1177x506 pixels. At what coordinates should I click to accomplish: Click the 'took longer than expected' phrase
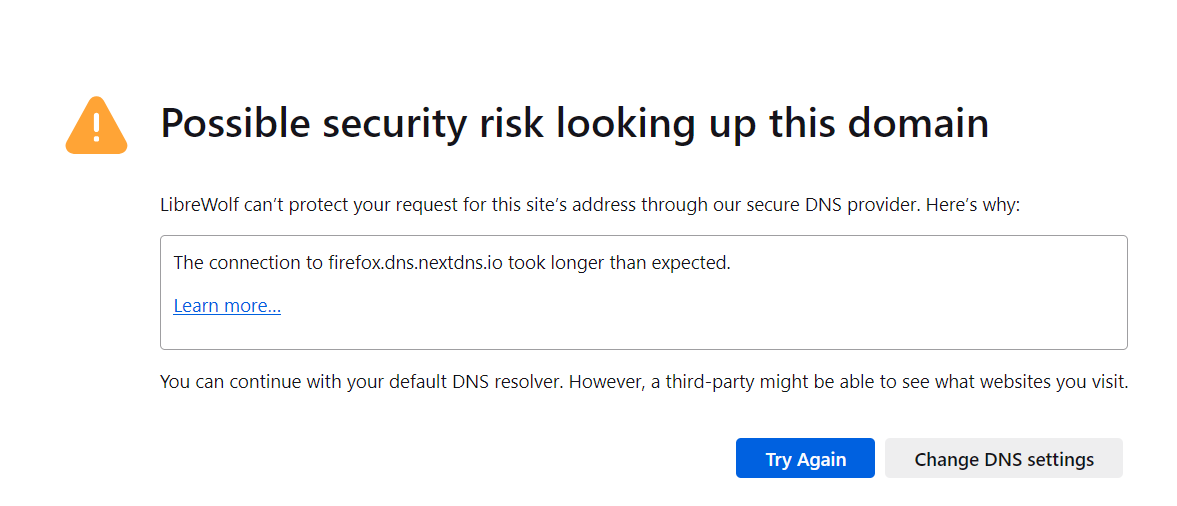(619, 263)
